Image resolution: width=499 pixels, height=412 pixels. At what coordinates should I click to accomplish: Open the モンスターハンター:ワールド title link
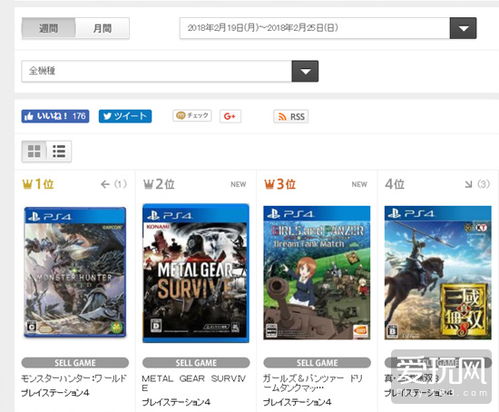(74, 378)
